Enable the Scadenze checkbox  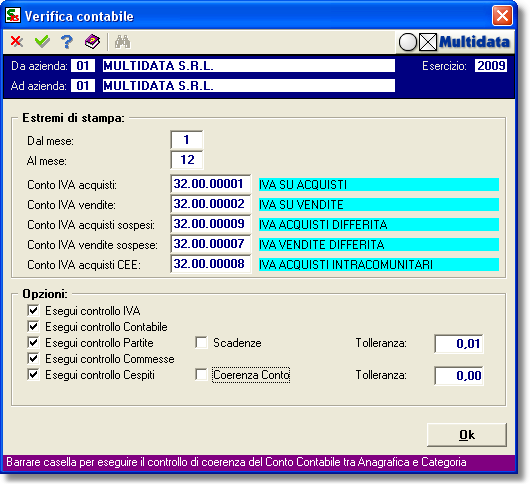coord(201,343)
